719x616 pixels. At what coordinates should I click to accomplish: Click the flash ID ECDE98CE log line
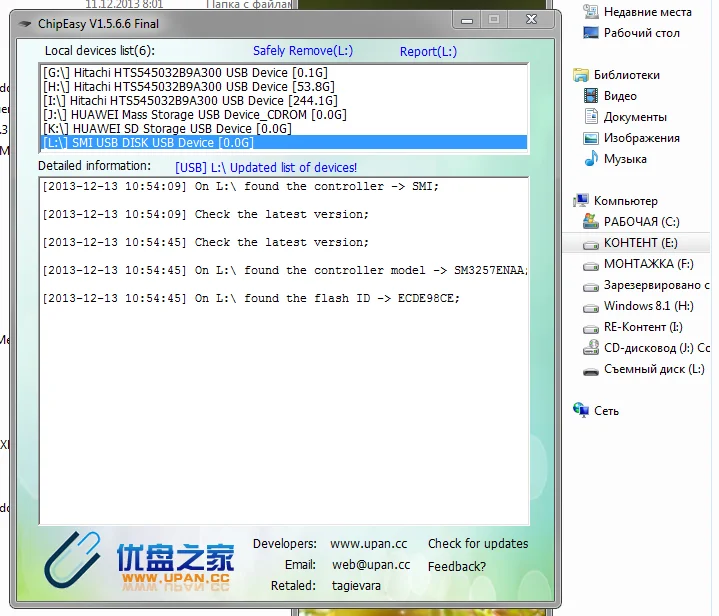click(x=251, y=298)
